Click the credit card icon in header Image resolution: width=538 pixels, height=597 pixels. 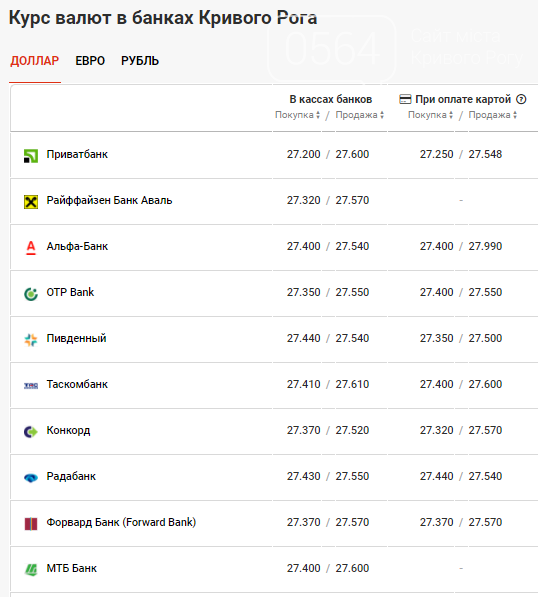(405, 99)
